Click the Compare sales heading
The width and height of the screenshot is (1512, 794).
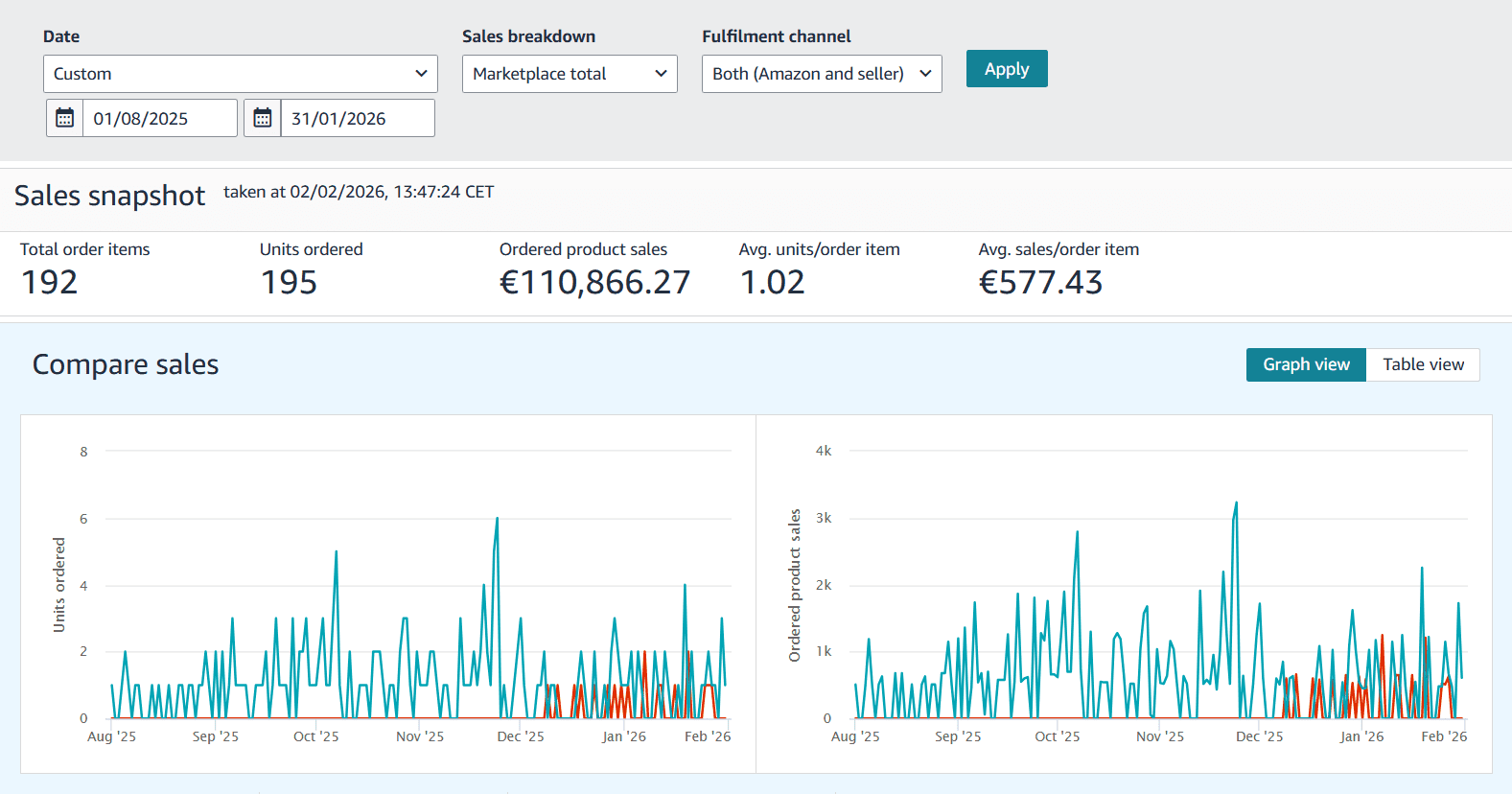pos(126,364)
